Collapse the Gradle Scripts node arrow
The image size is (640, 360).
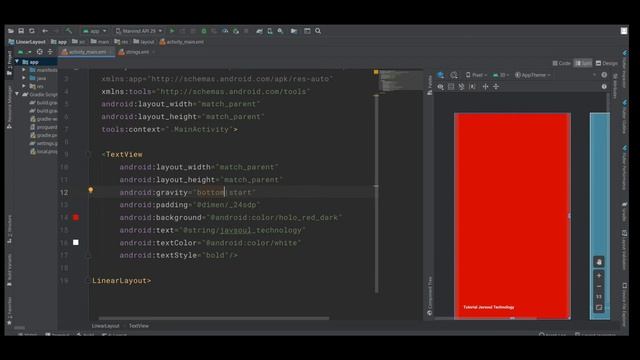coord(17,94)
